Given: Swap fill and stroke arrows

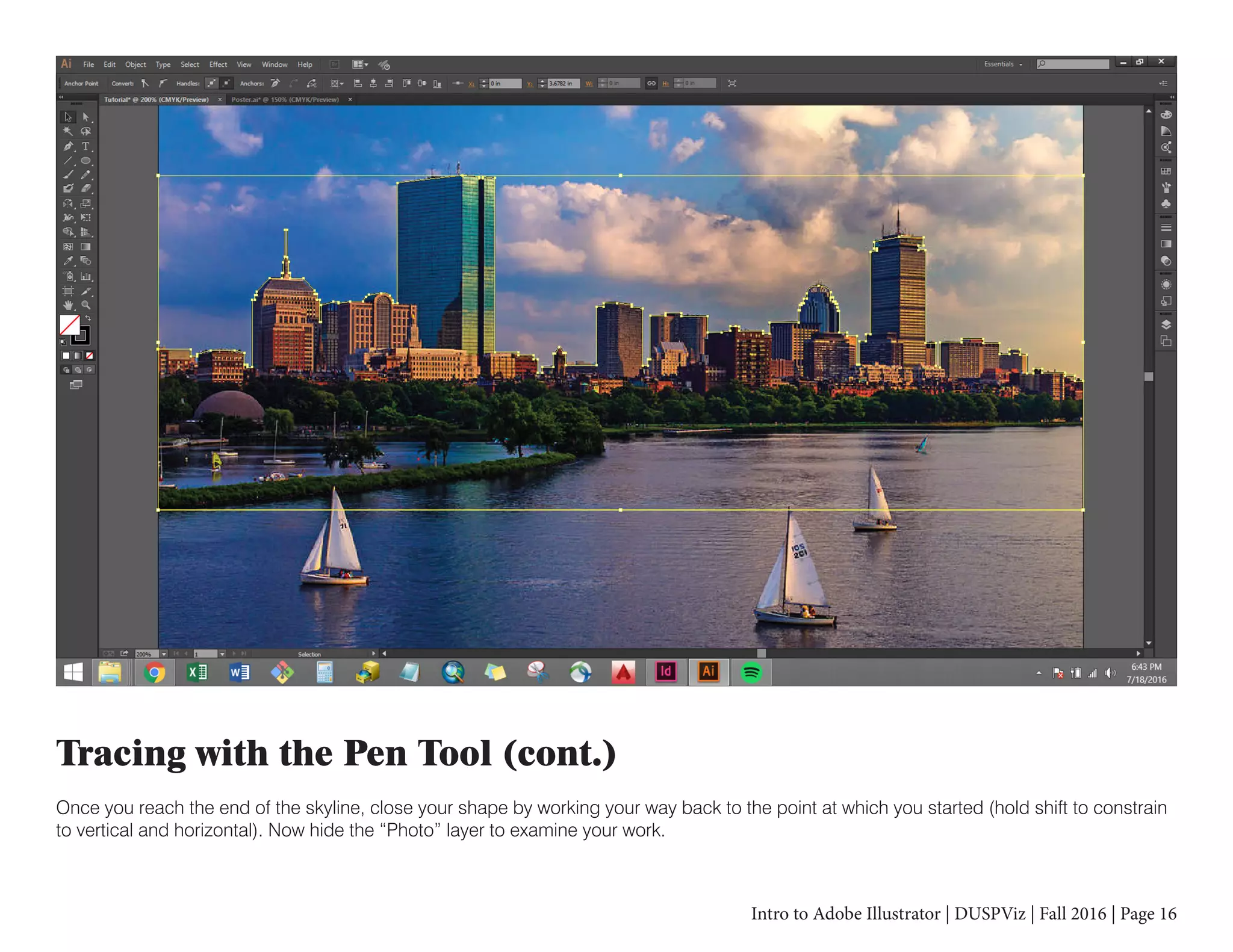Looking at the screenshot, I should tap(88, 318).
